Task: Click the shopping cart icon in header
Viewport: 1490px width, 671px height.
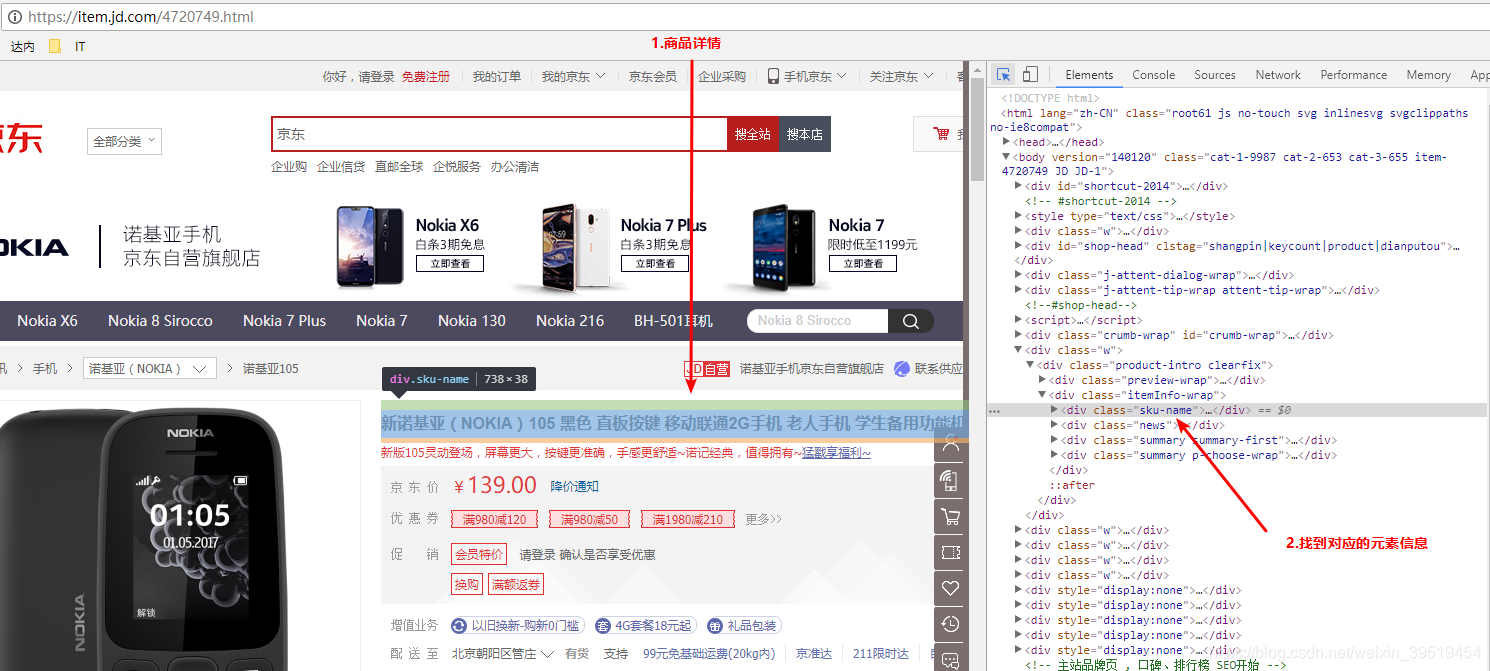Action: (x=941, y=133)
